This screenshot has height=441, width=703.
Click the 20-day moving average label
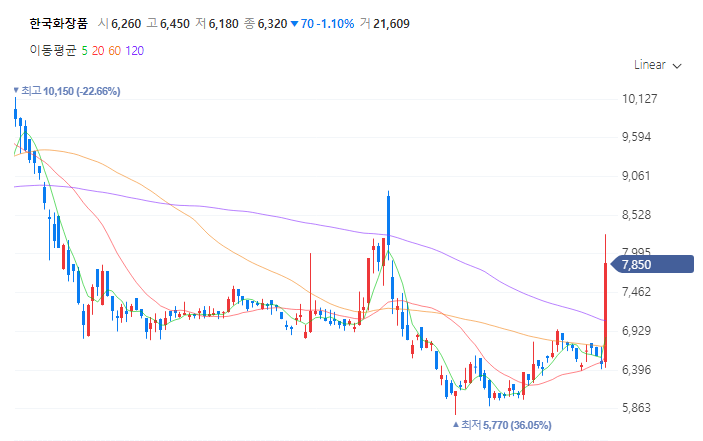tap(98, 51)
